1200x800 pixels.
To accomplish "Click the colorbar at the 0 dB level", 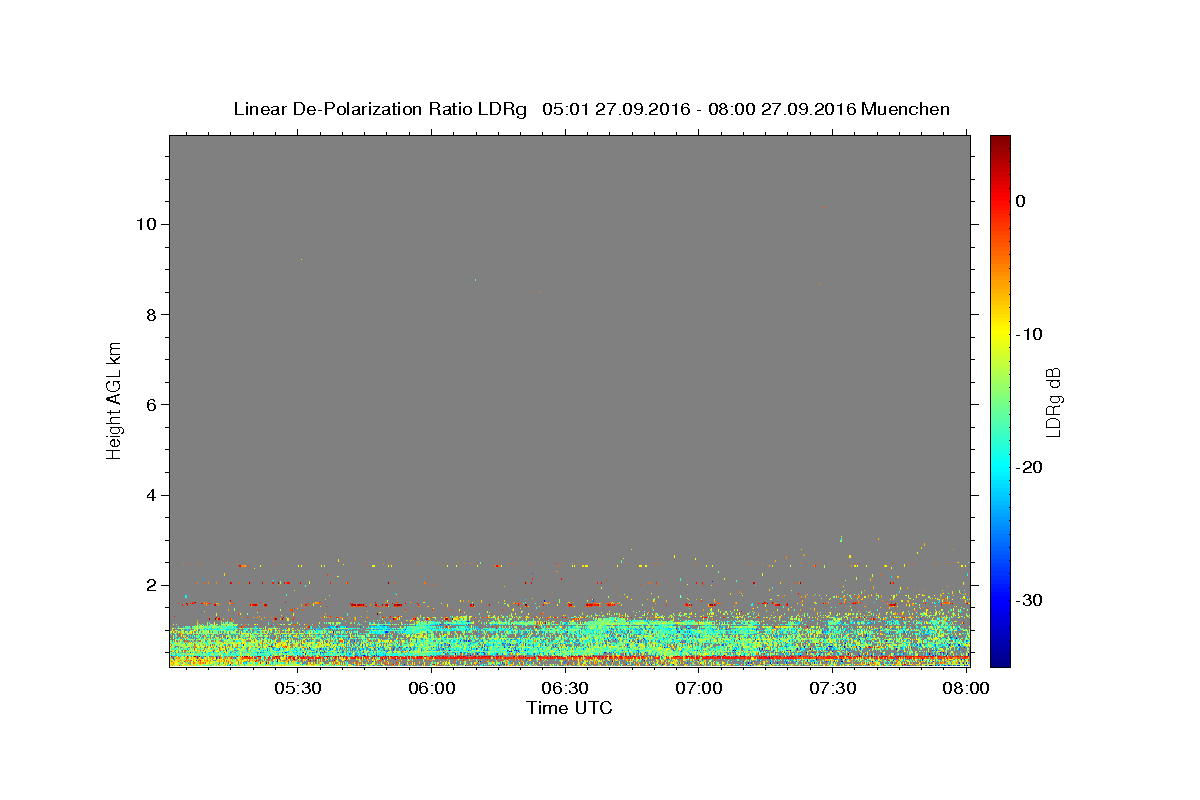I will 1000,201.
